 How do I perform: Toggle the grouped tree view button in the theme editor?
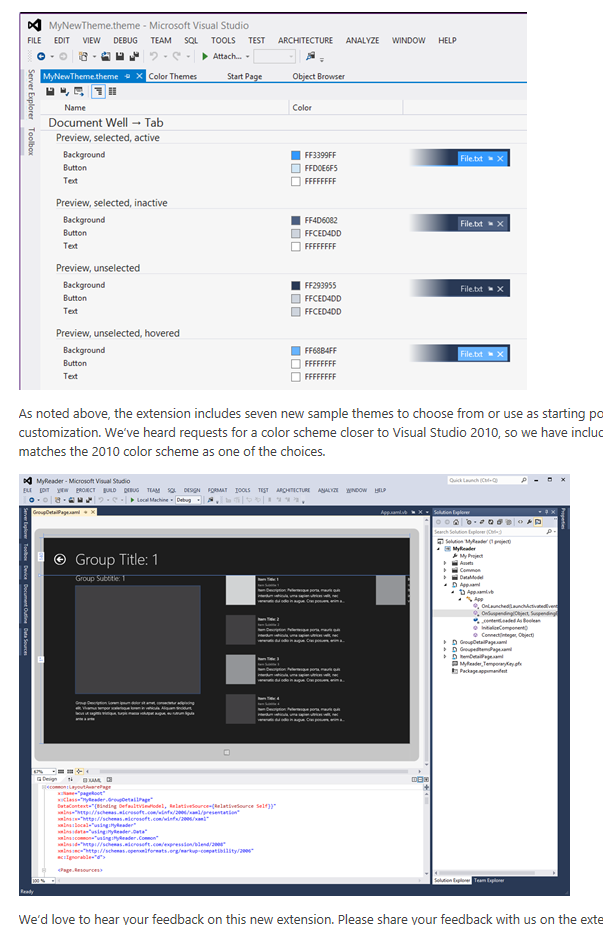coord(98,91)
